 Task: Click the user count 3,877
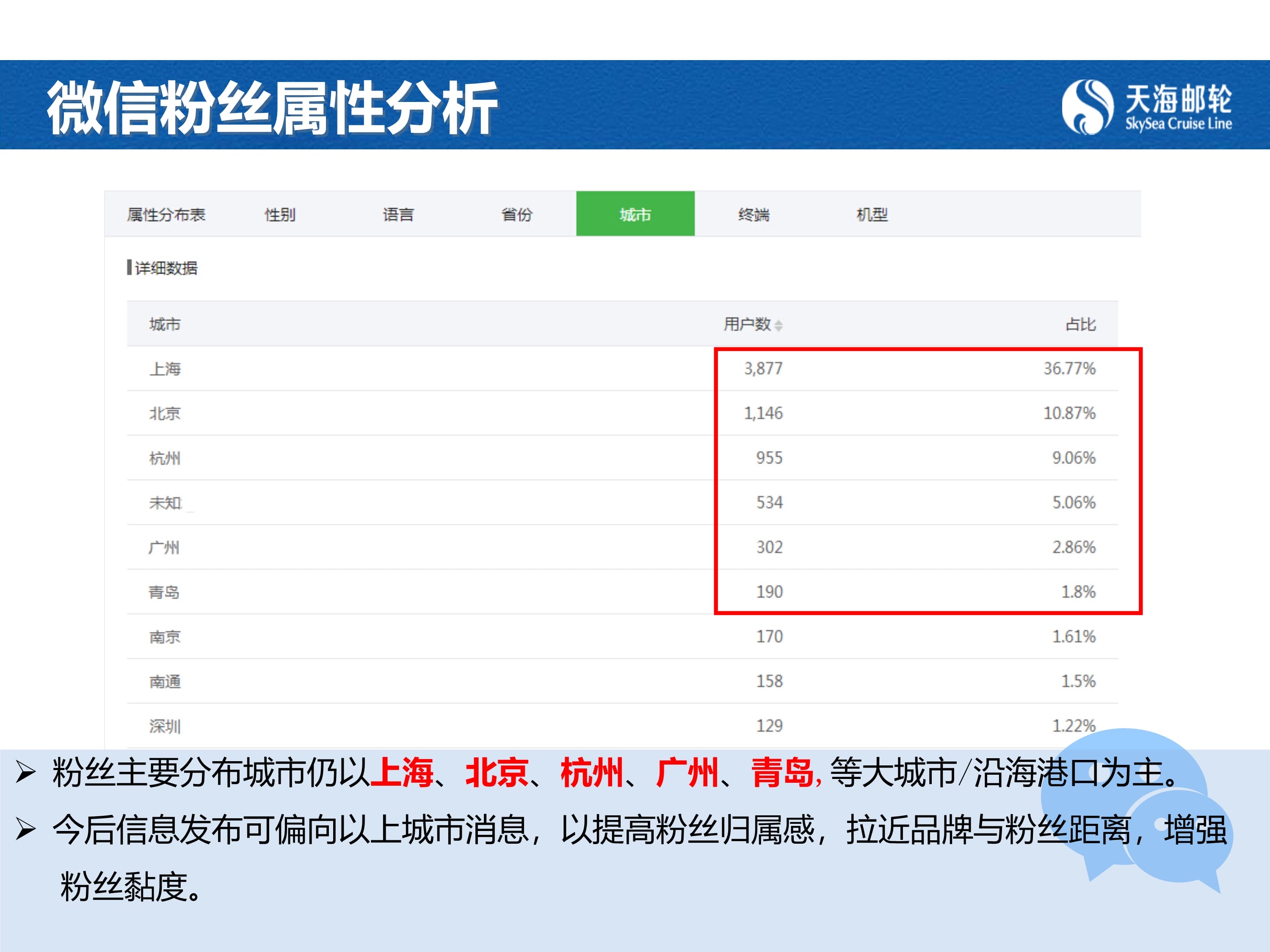click(x=763, y=369)
